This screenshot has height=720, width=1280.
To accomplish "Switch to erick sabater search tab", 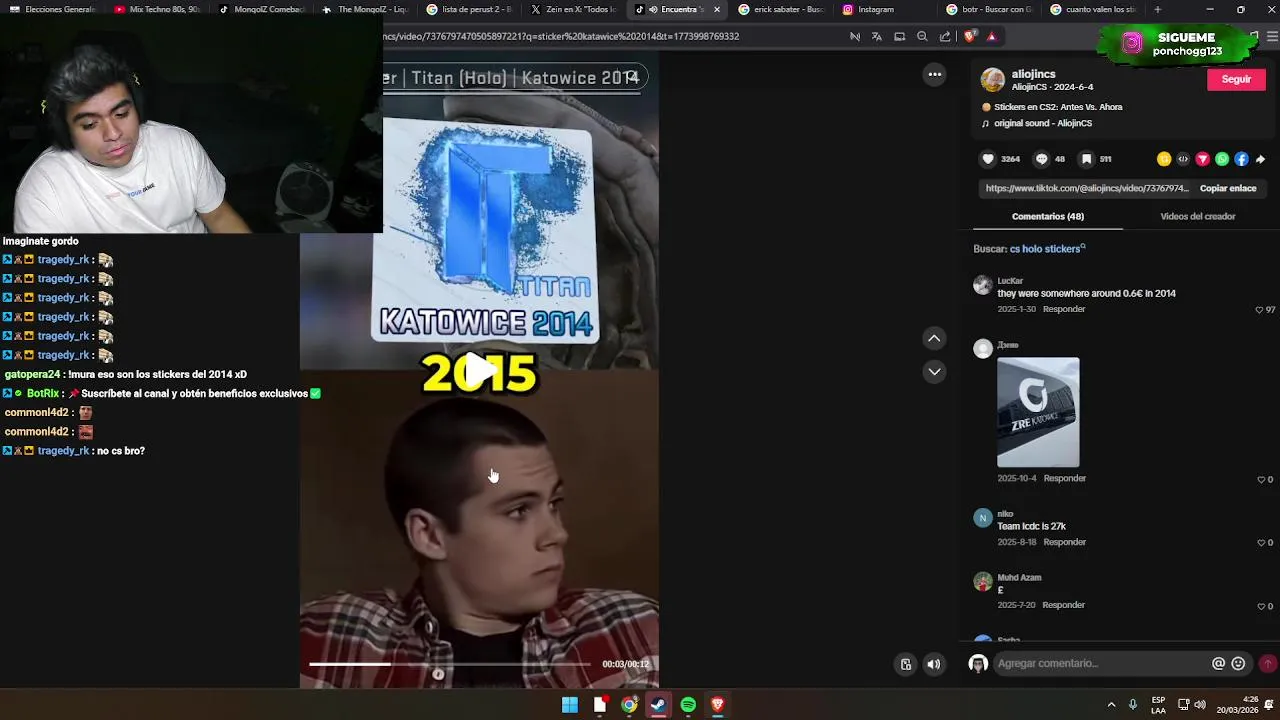I will coord(783,9).
